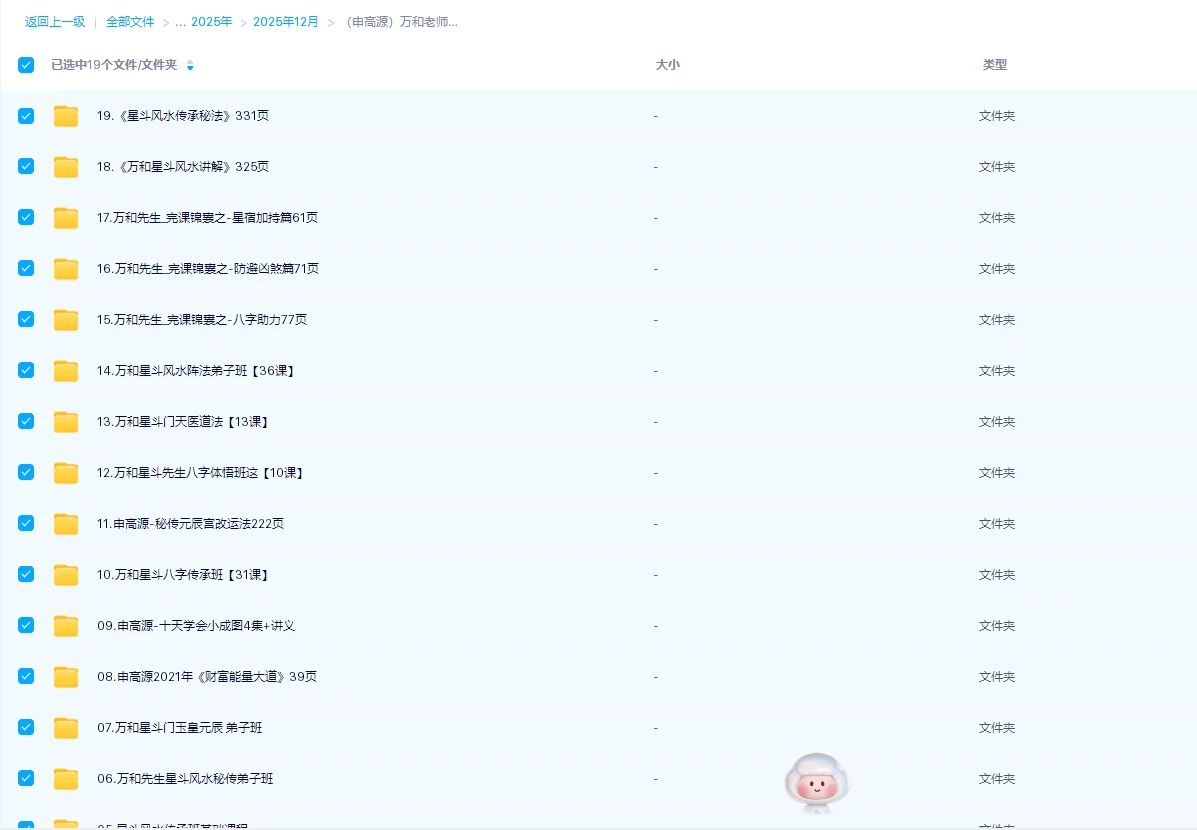Uncheck the select-all checkbox at the top
Screen dimensions: 1197x830
25,64
